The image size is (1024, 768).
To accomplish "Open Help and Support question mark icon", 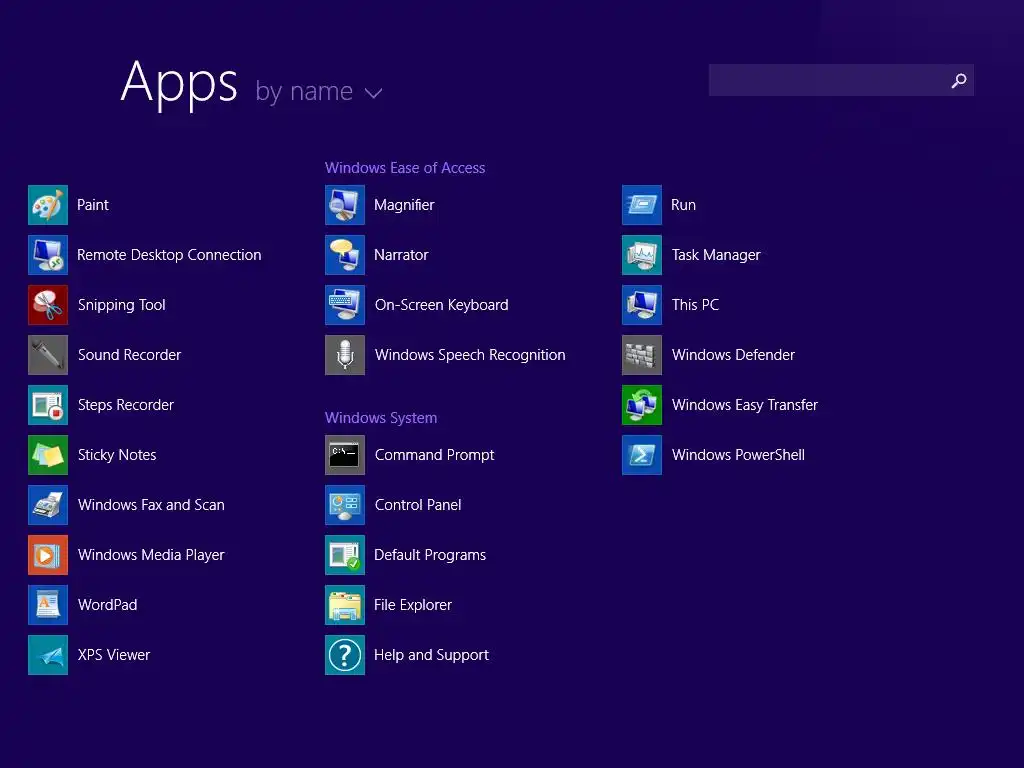I will 345,655.
